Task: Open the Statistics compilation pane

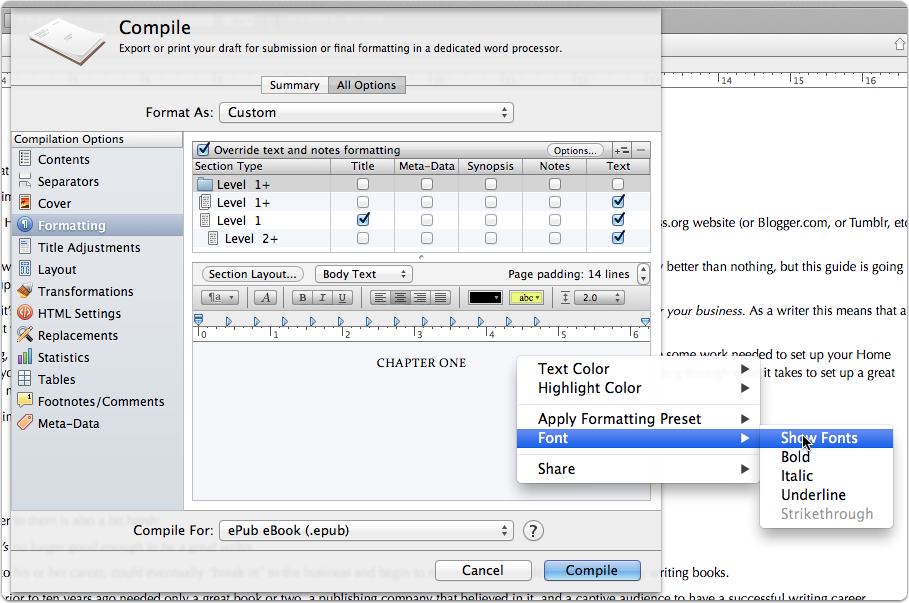Action: (x=63, y=357)
